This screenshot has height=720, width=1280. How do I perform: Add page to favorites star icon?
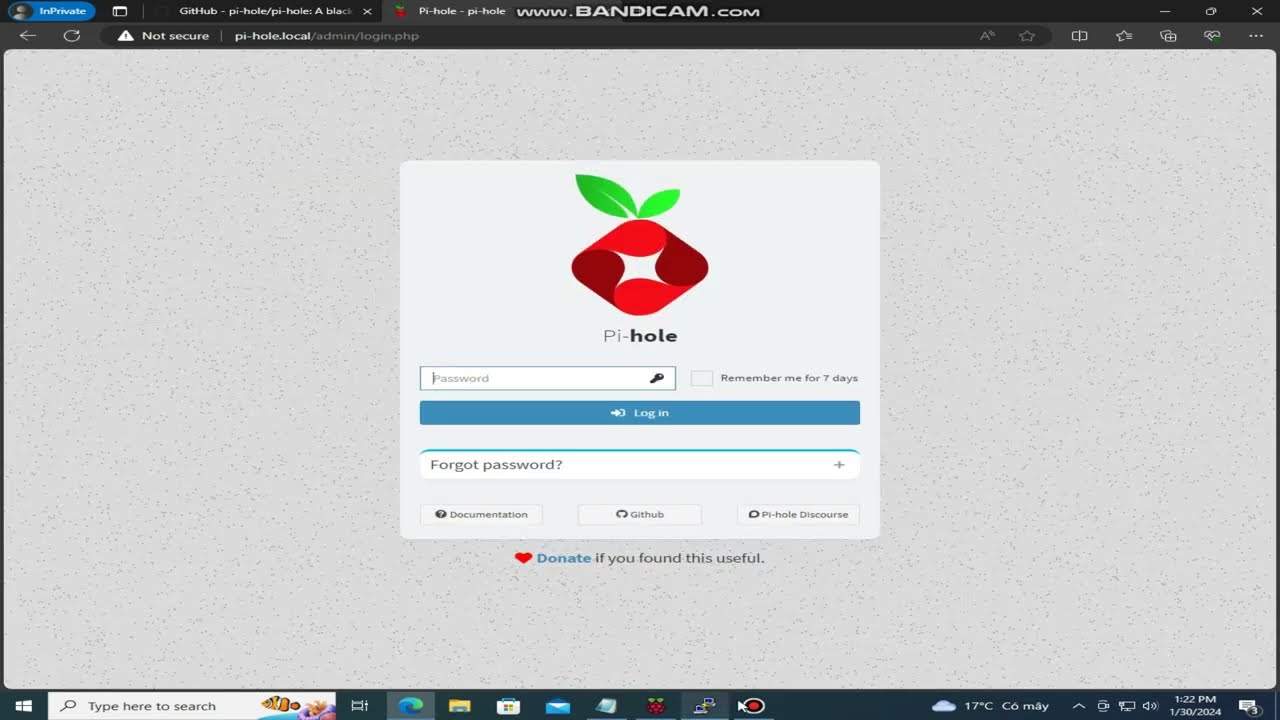pyautogui.click(x=1027, y=36)
